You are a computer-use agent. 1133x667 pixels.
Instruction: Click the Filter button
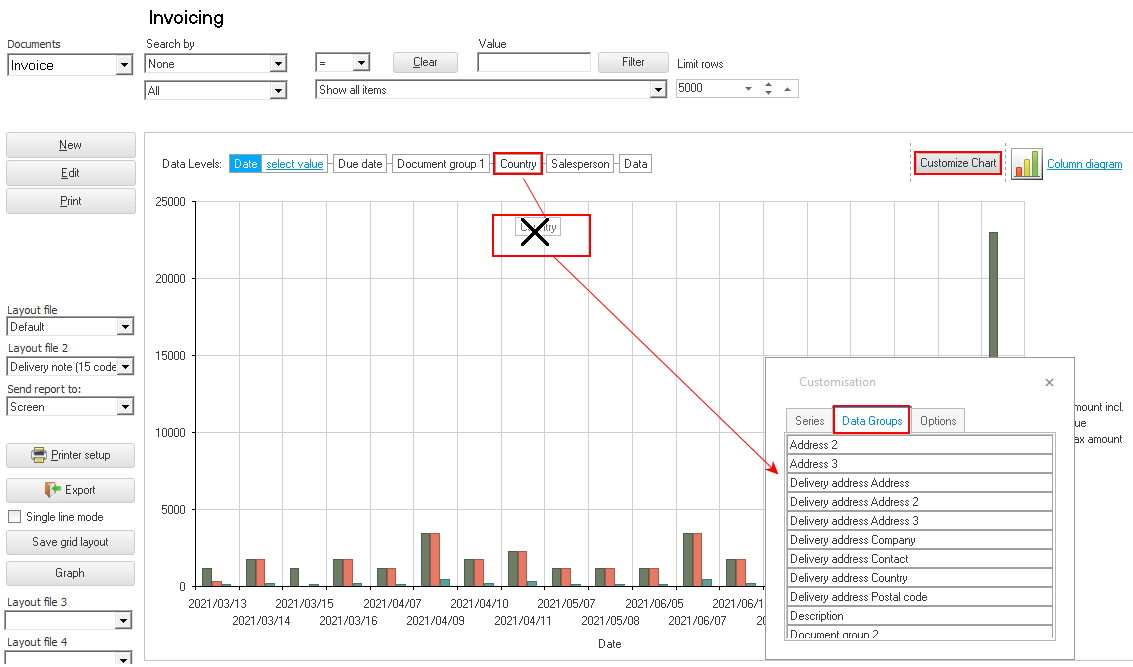tap(633, 62)
